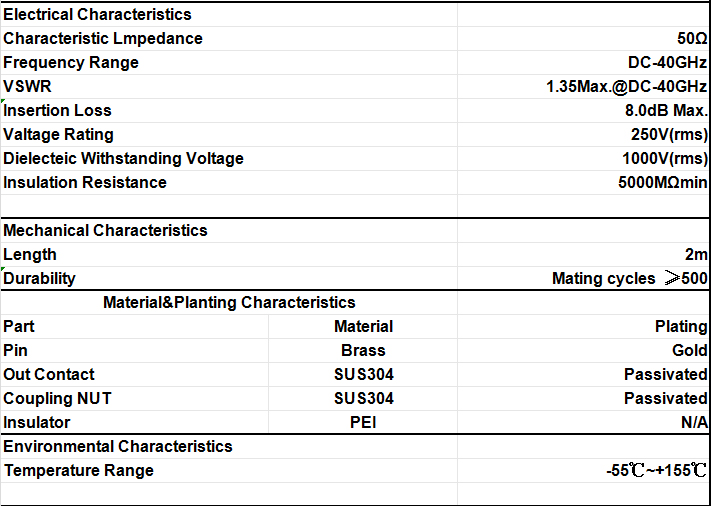Screen dimensions: 711x506
Task: Click the 5000MΩmin insulation resistance cell
Action: (x=583, y=183)
